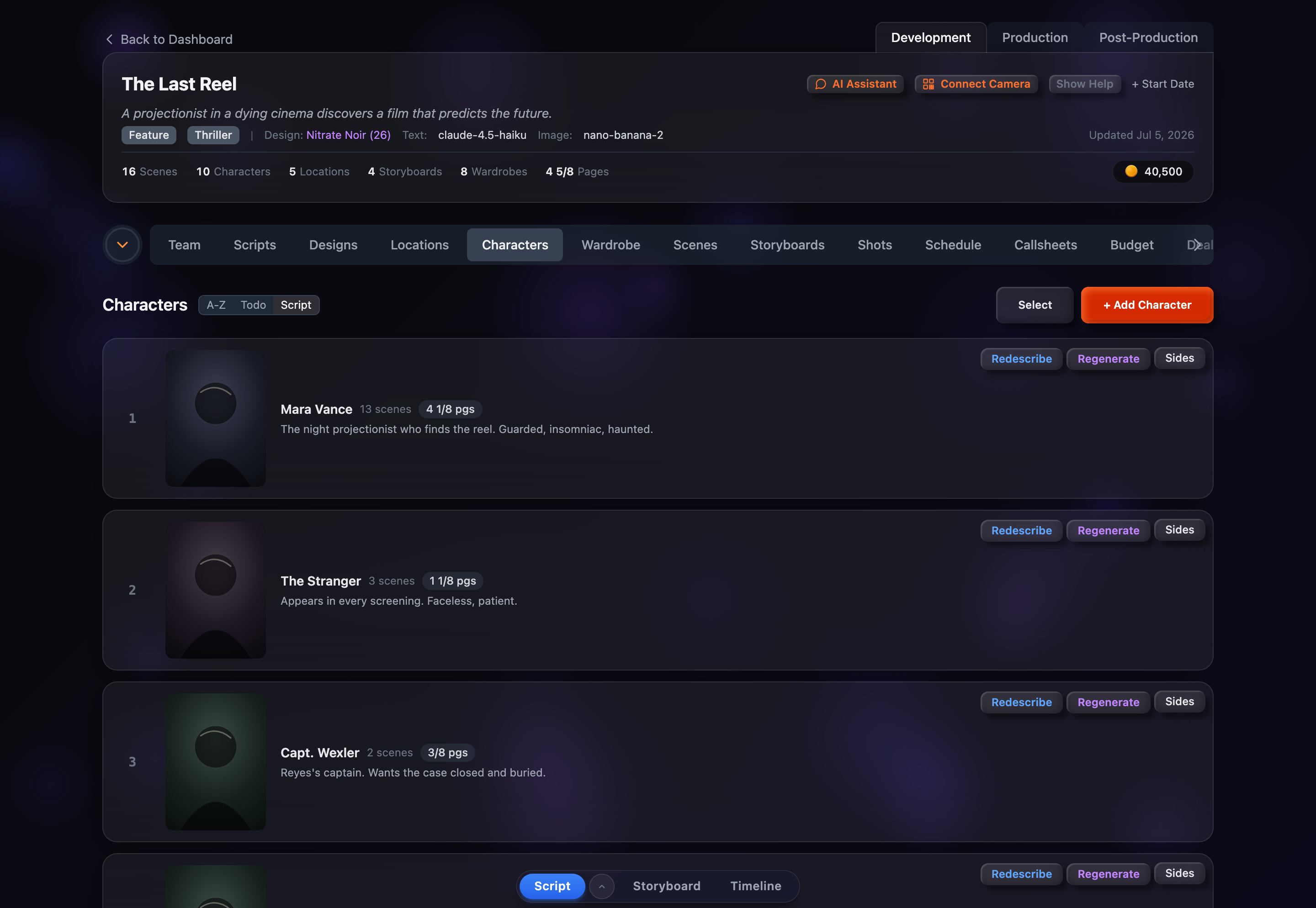The image size is (1316, 908).
Task: Collapse the project section with round chevron button
Action: coord(122,245)
